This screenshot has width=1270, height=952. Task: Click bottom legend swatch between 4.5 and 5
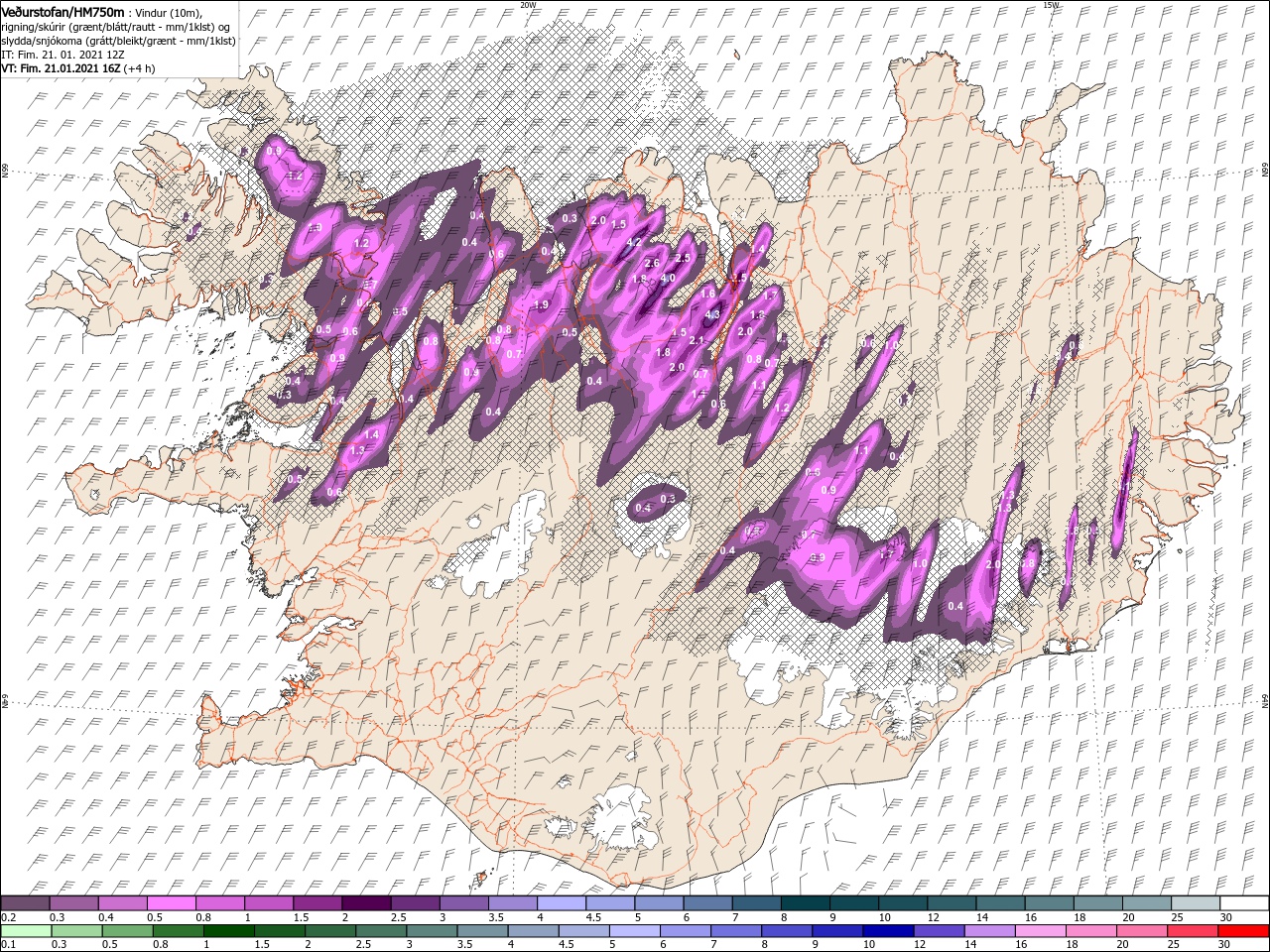584,930
